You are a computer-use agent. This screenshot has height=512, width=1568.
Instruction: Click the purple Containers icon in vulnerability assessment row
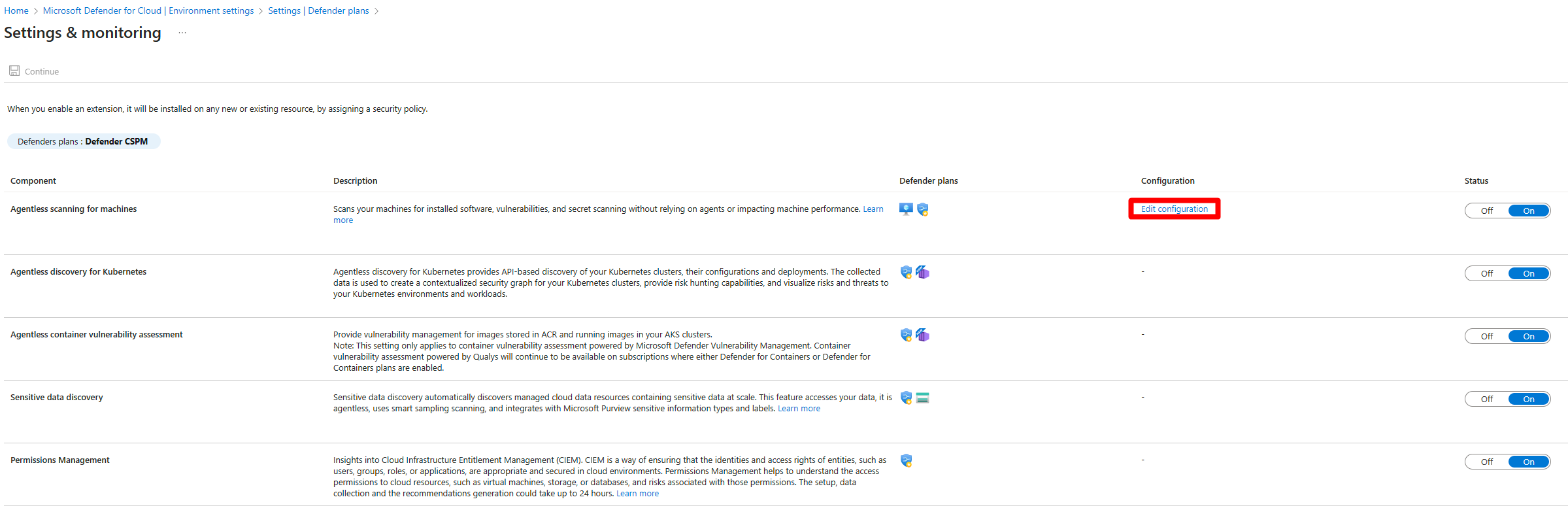click(923, 335)
